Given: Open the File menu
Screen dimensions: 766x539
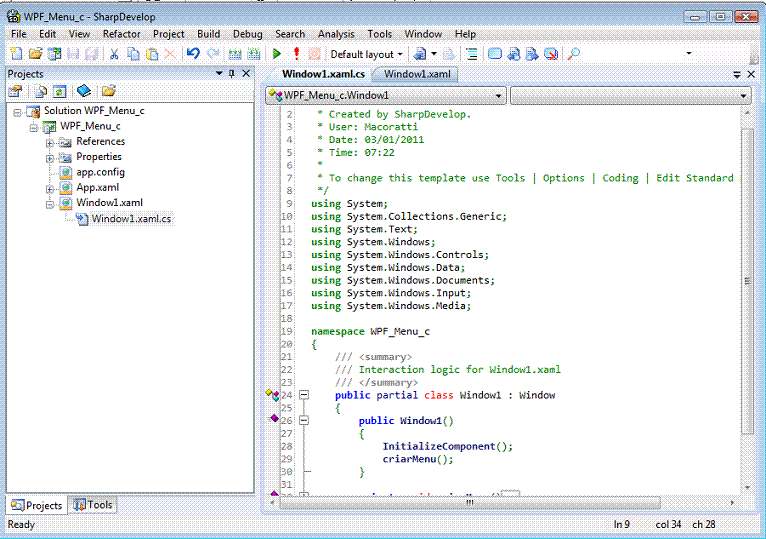Looking at the screenshot, I should [19, 34].
